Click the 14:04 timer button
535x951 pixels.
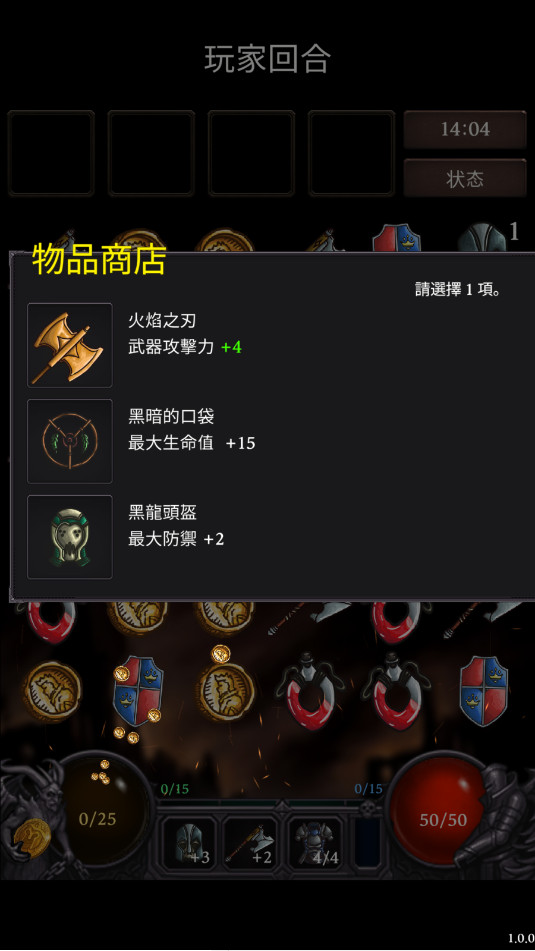(465, 129)
